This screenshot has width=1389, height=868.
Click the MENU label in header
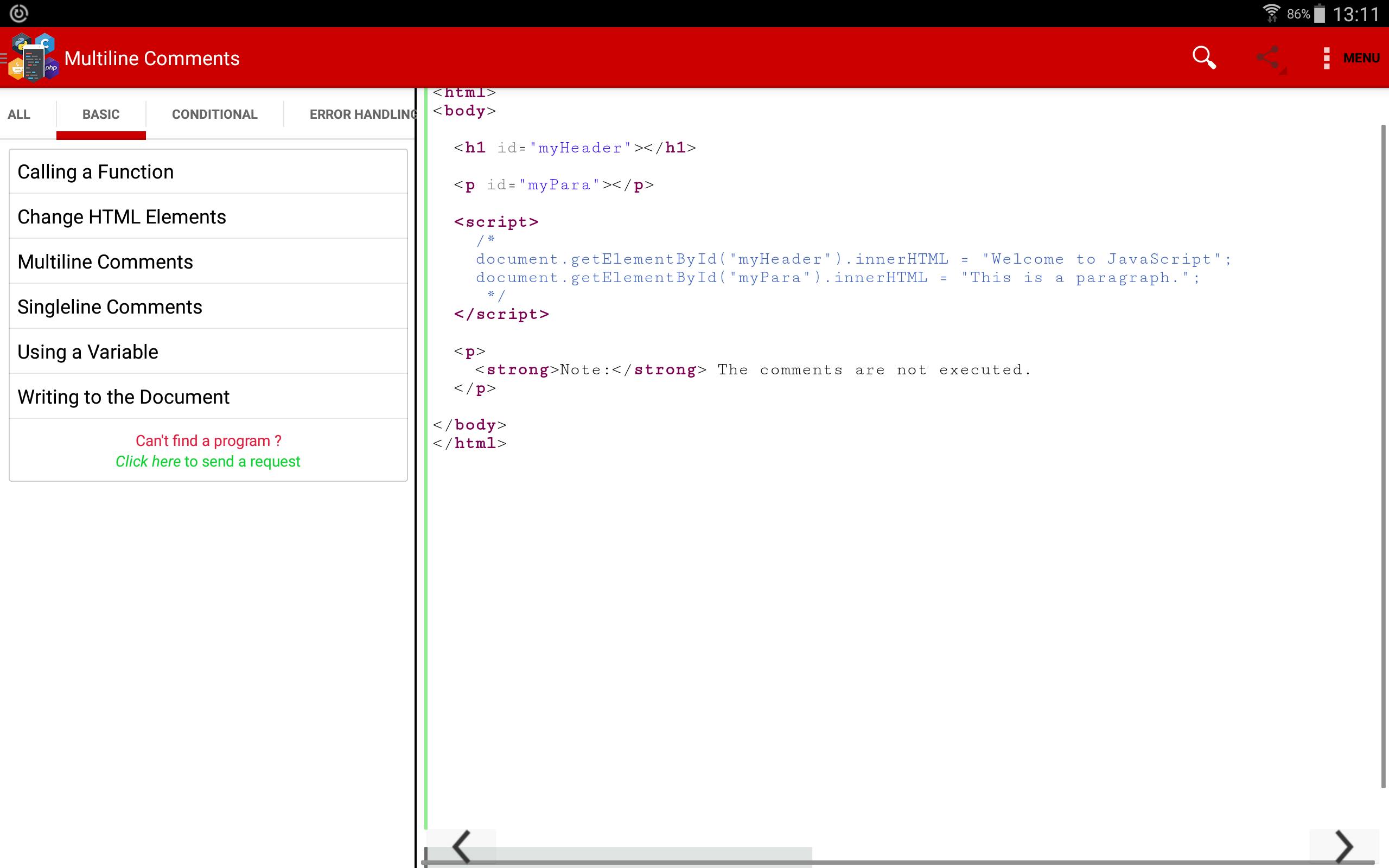click(x=1361, y=58)
